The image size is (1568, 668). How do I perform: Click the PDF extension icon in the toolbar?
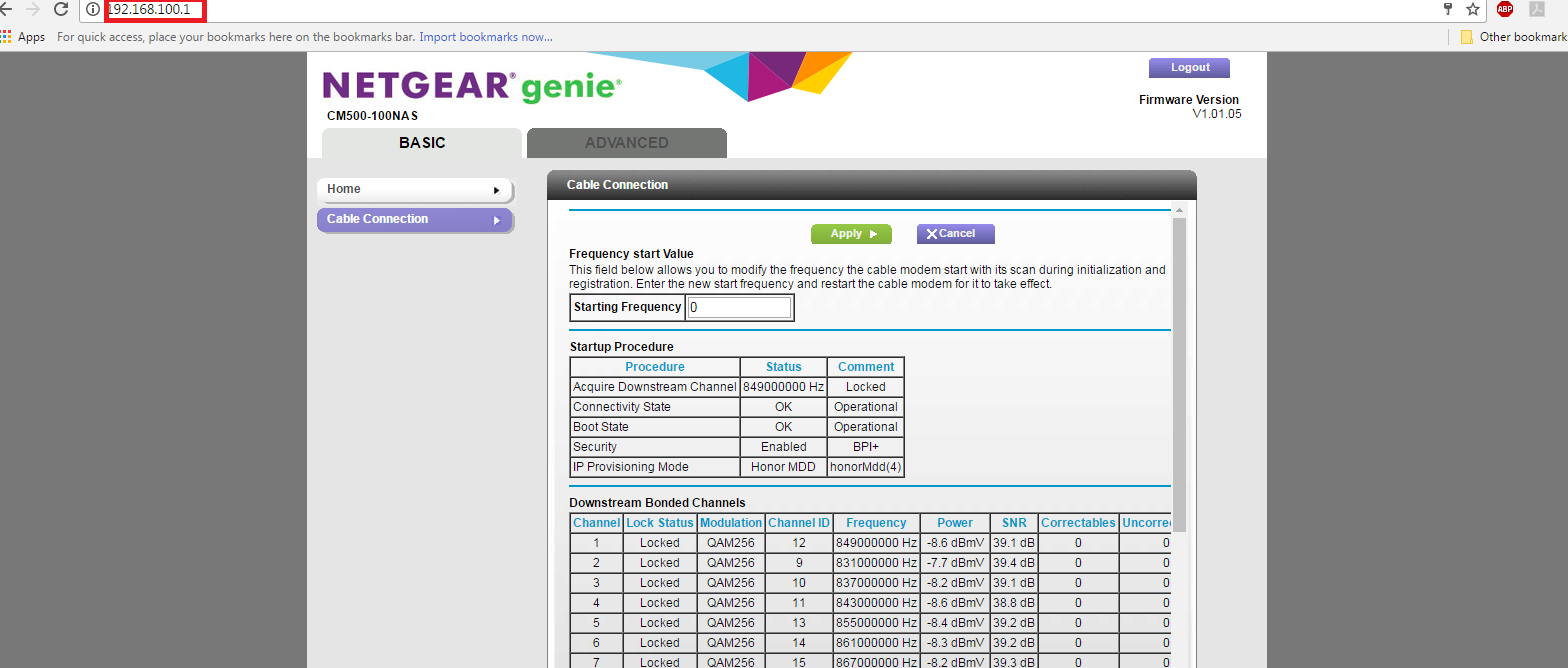[1537, 9]
